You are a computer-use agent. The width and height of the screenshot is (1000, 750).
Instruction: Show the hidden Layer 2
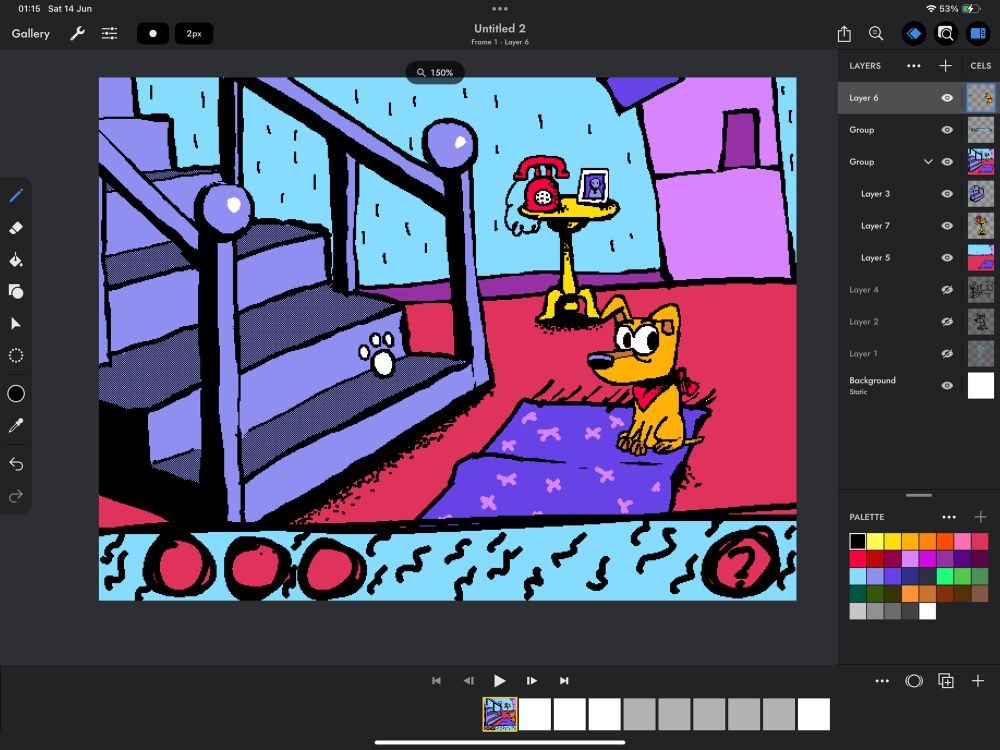[947, 321]
